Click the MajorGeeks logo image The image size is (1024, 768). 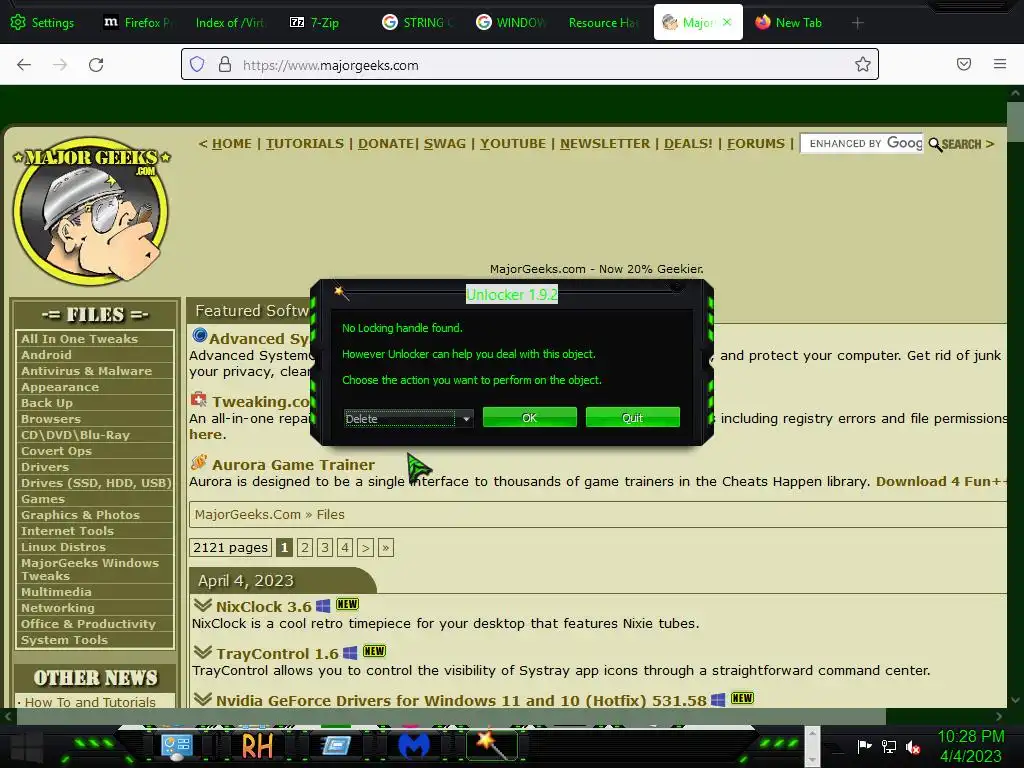point(91,211)
